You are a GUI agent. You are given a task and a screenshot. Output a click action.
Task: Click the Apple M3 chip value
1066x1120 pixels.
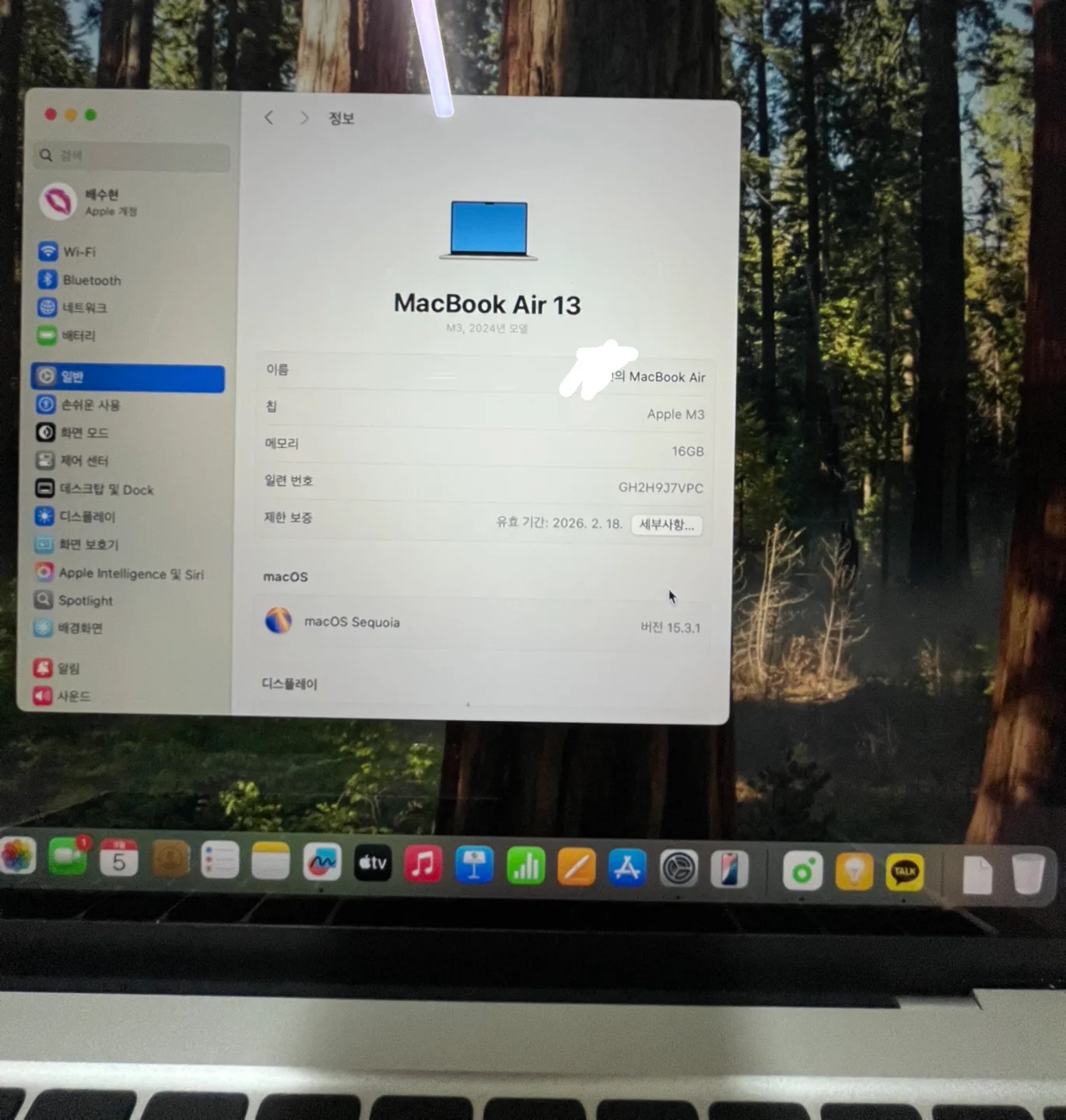[675, 415]
